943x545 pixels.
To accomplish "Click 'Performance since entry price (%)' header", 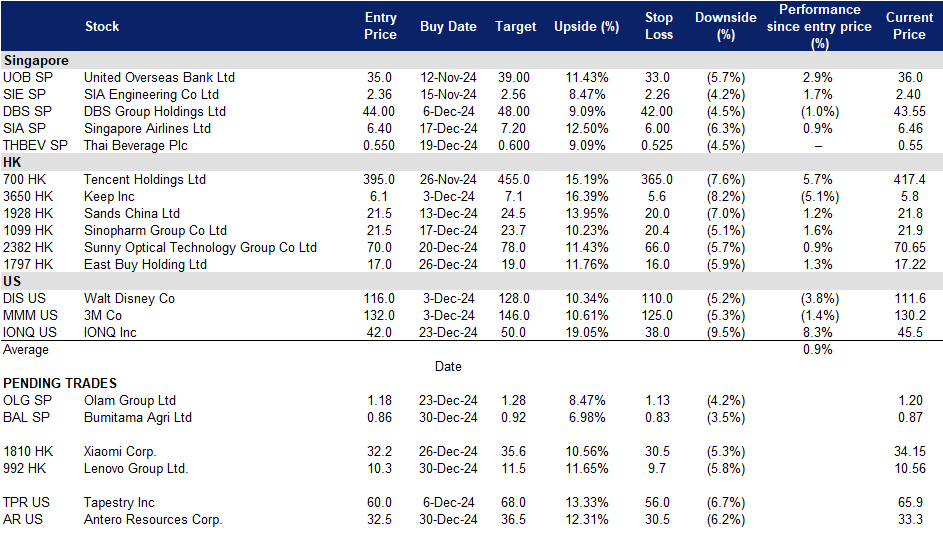I will click(819, 26).
